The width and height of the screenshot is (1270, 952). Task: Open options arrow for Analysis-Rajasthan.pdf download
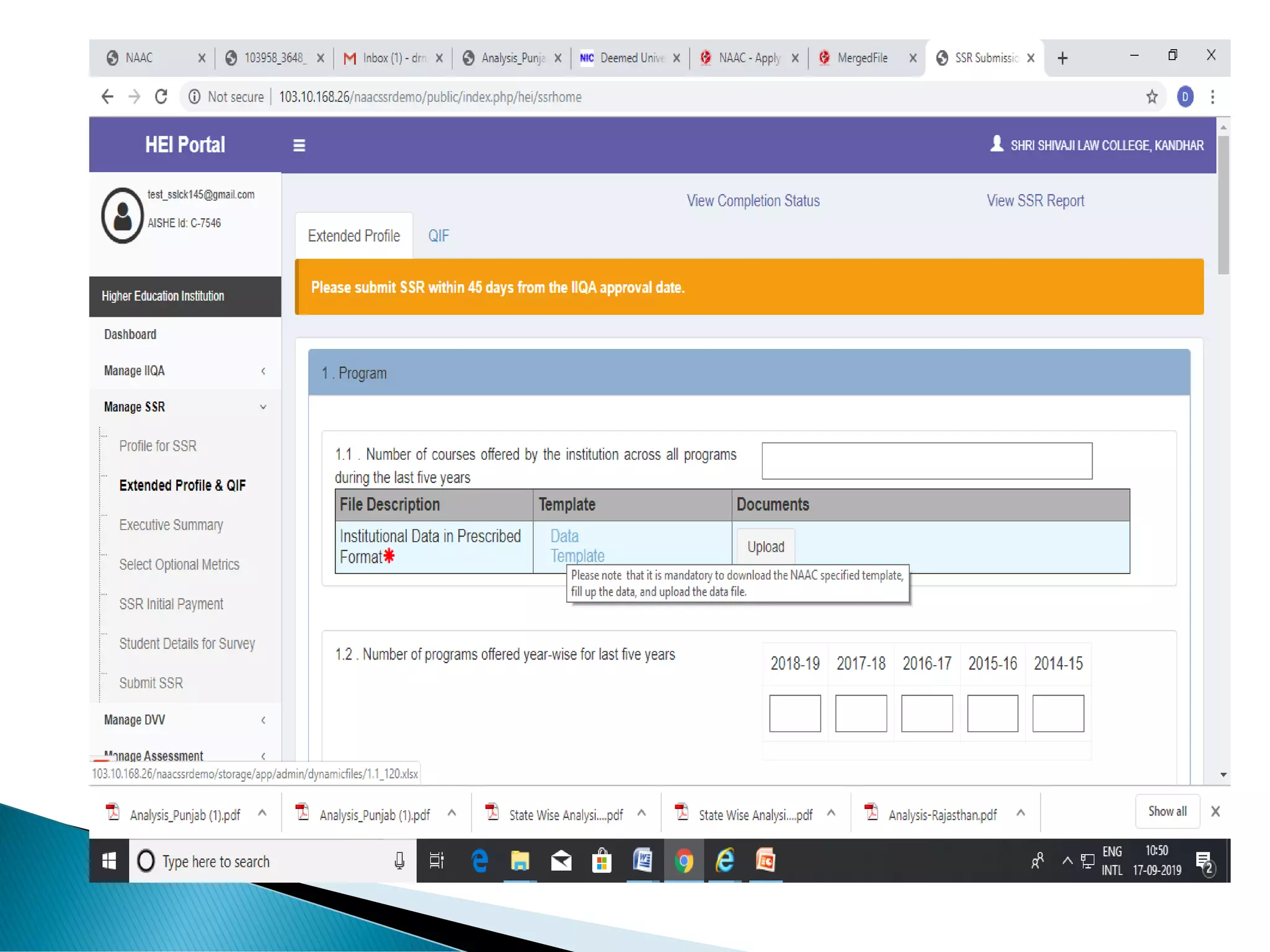point(1021,813)
